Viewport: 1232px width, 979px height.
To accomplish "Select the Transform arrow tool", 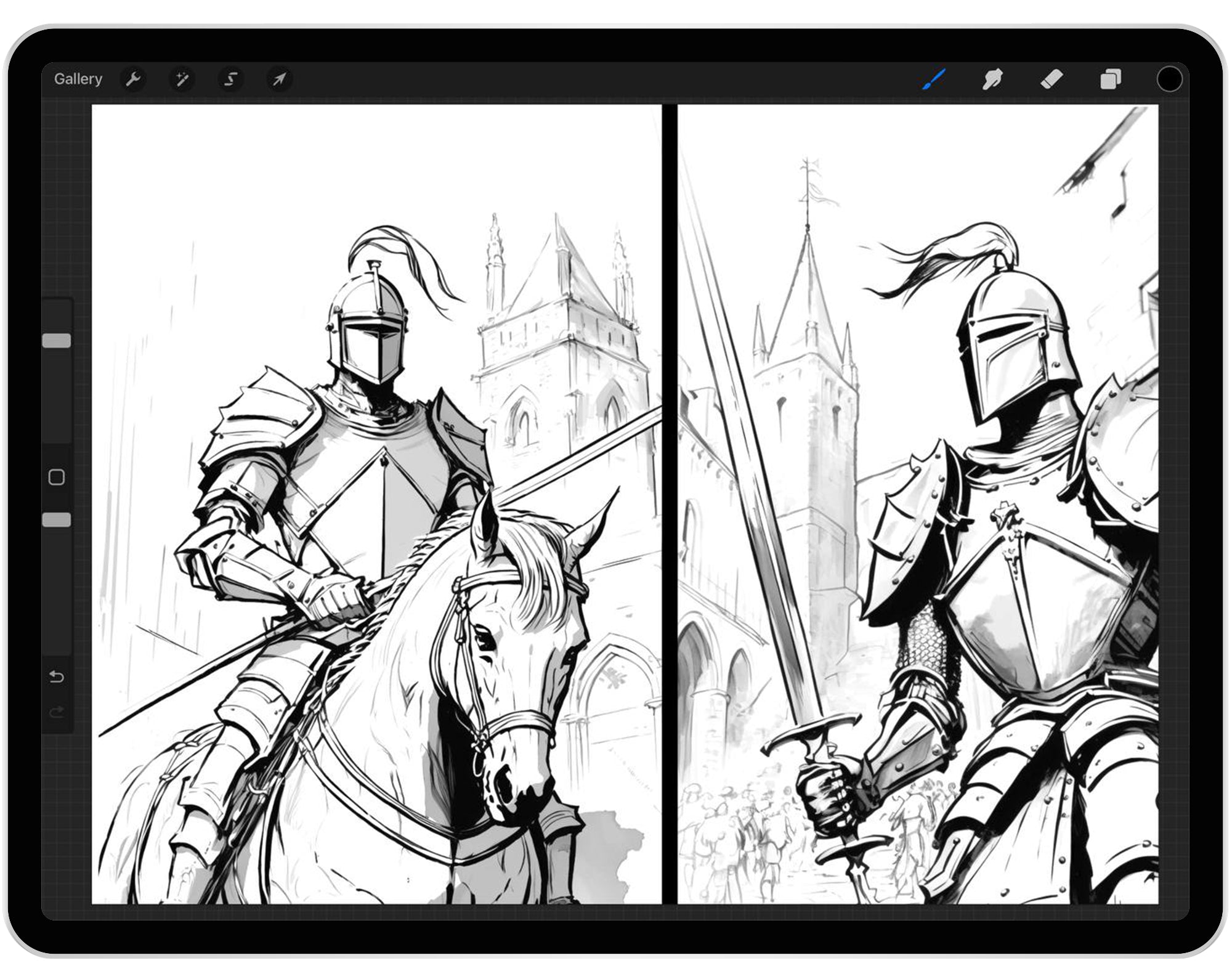I will tap(279, 79).
